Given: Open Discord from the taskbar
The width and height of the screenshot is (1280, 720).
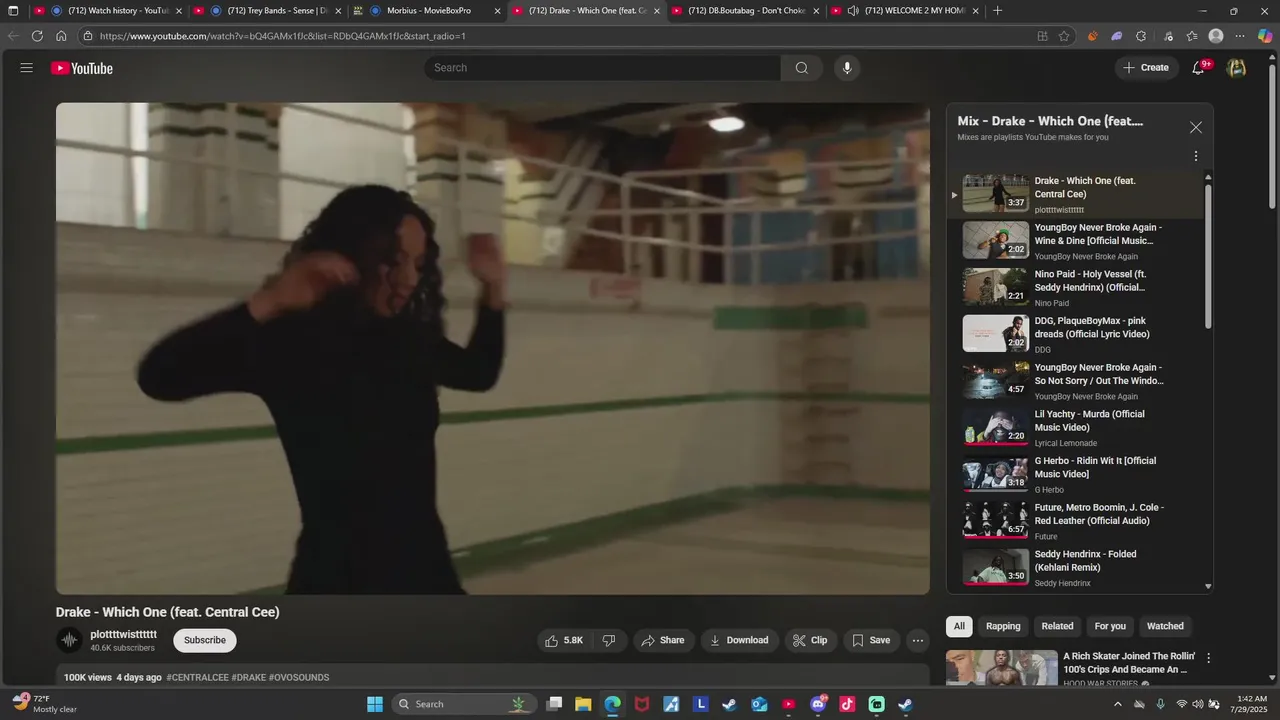Looking at the screenshot, I should 818,704.
